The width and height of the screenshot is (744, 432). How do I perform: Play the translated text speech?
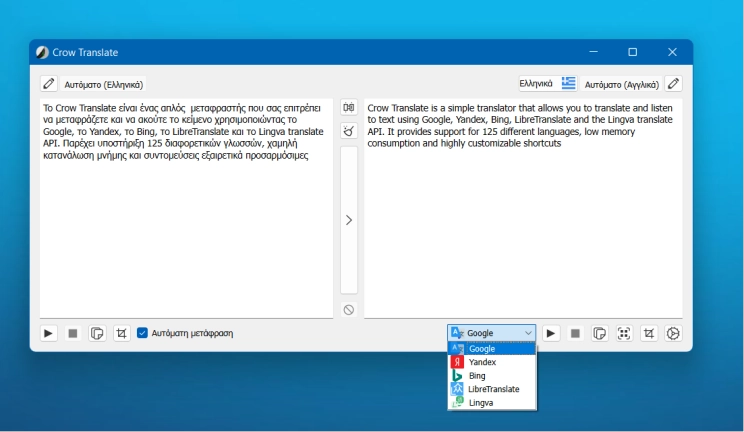point(551,333)
